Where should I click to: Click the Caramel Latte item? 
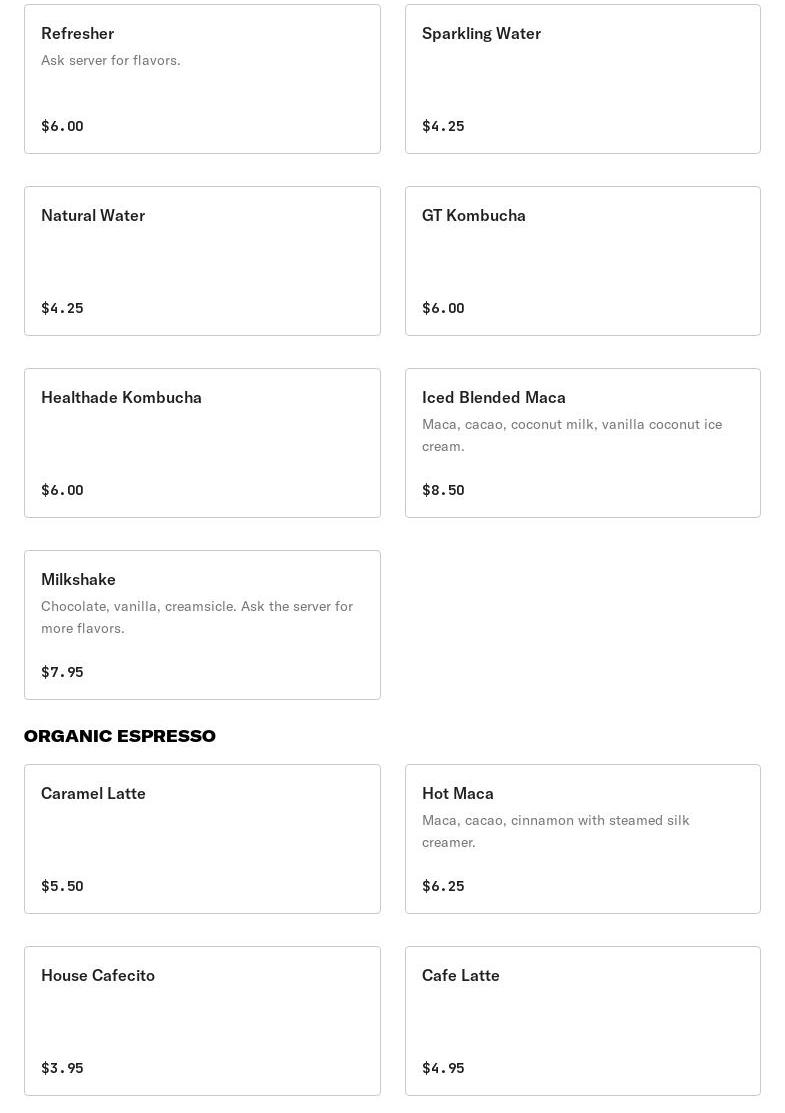point(202,839)
